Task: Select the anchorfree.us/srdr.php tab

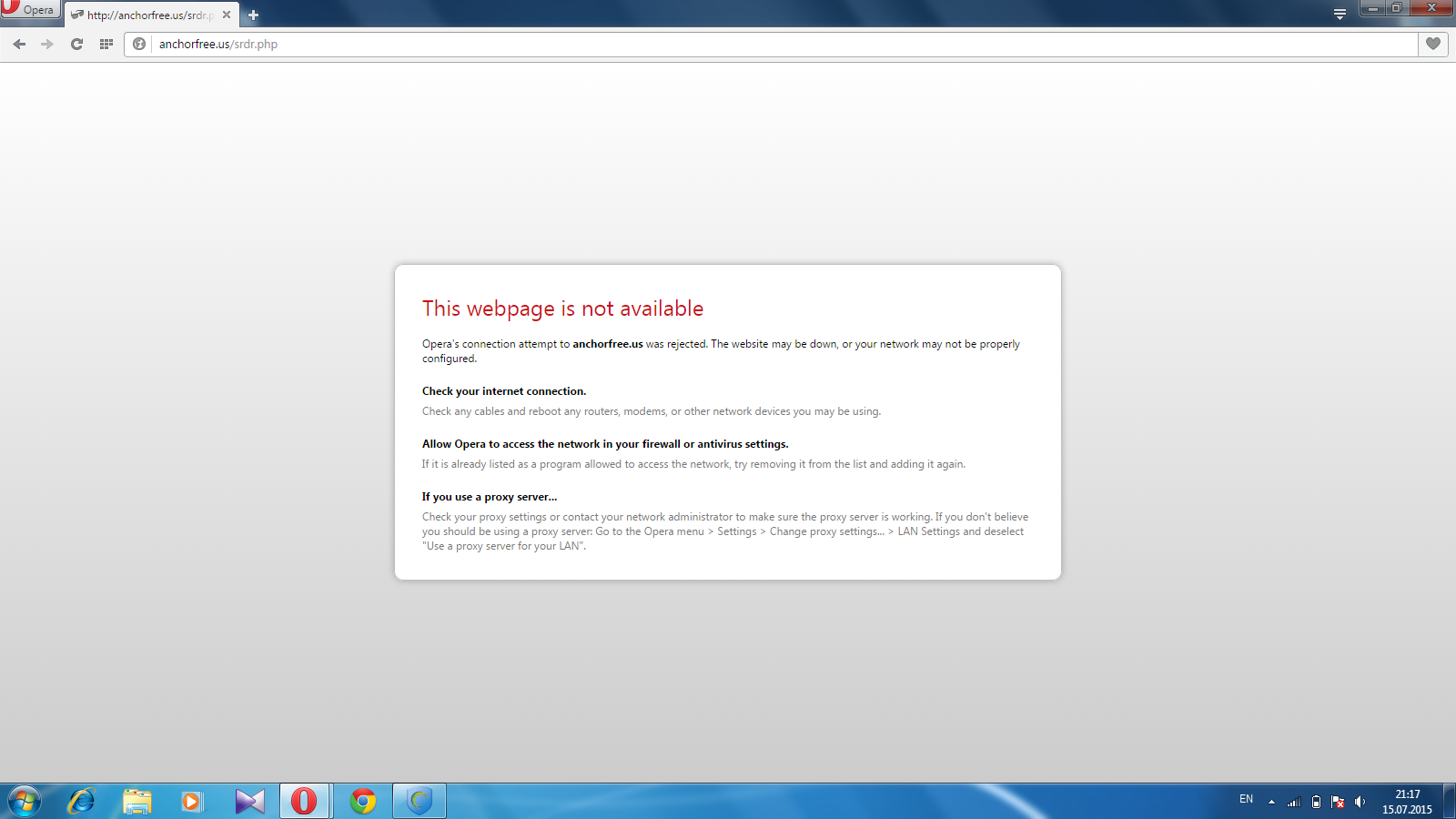Action: [x=151, y=15]
